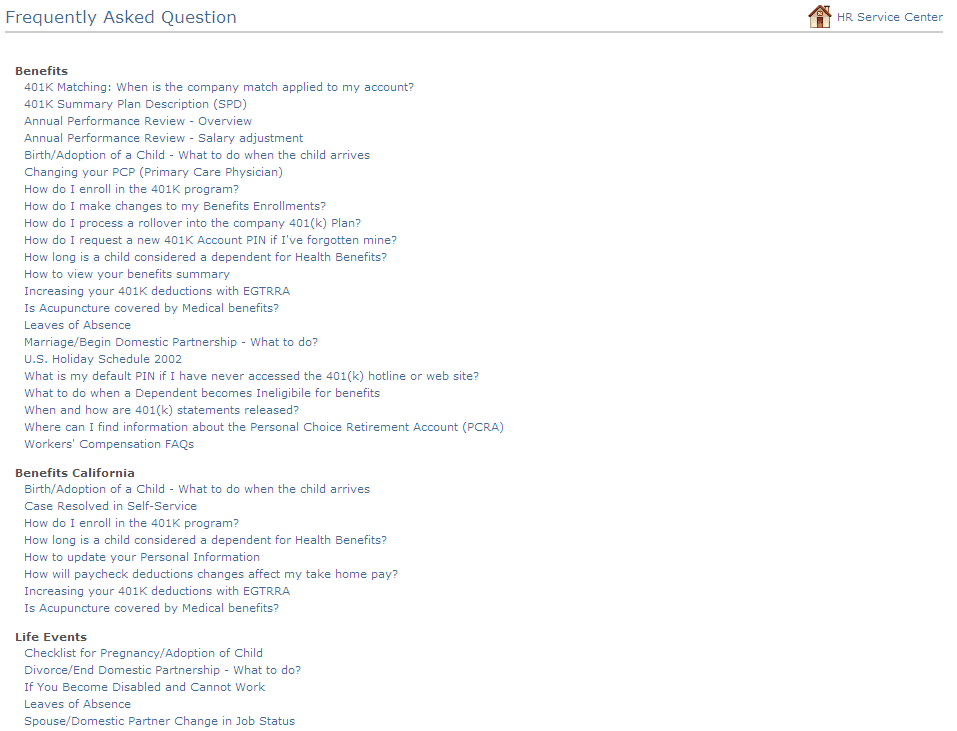This screenshot has width=957, height=731.
Task: Open how to enroll in the 401K program
Action: click(x=131, y=189)
